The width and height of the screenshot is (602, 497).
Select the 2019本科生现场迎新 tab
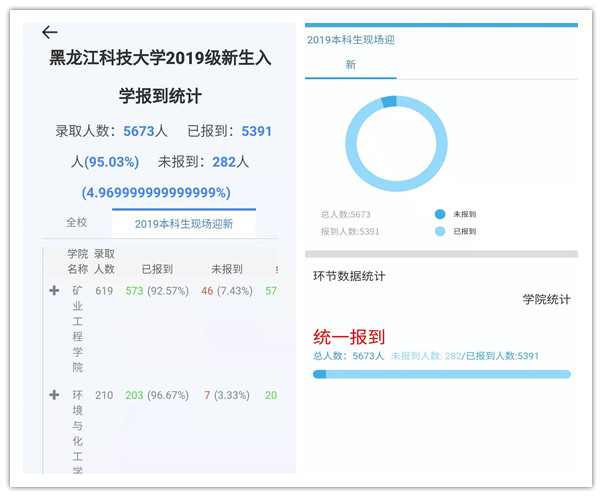tap(184, 224)
